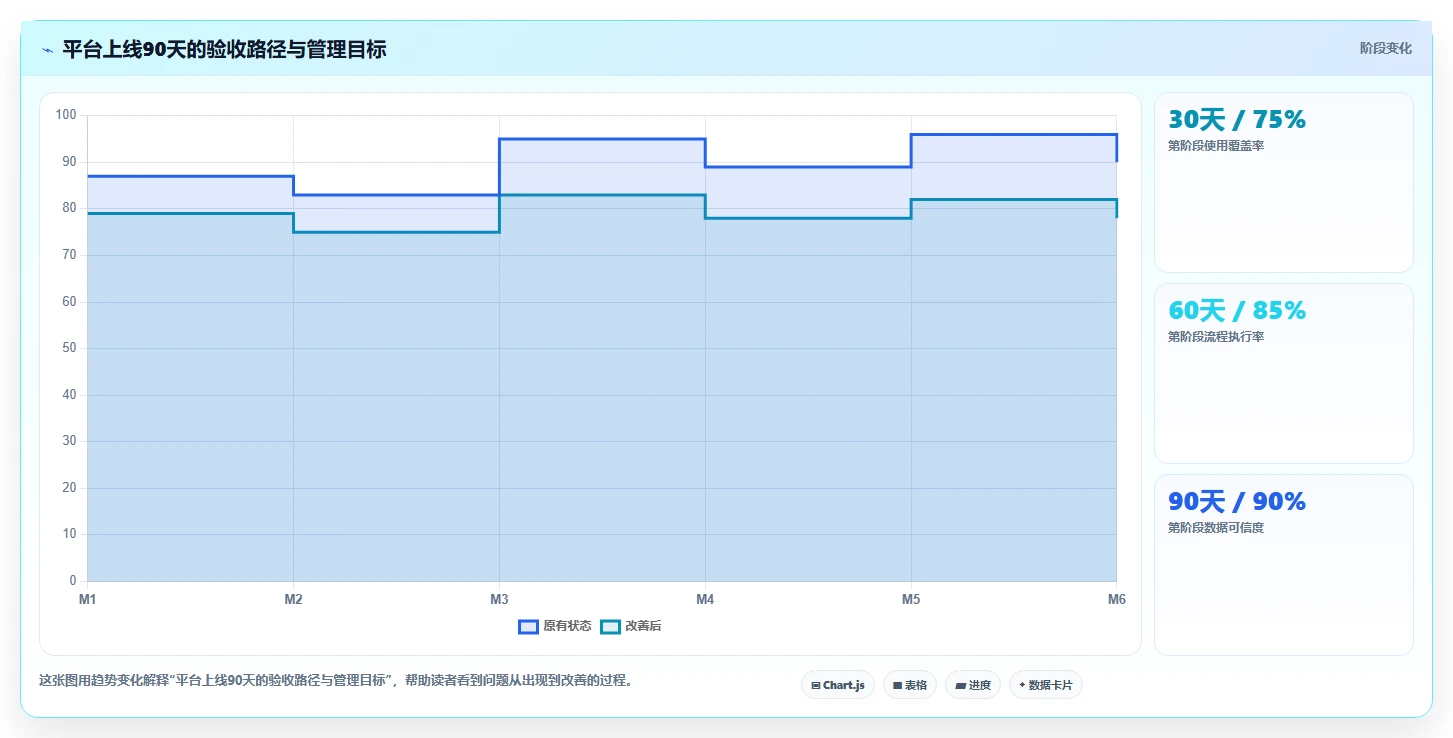Click the M1 x-axis label

[88, 600]
